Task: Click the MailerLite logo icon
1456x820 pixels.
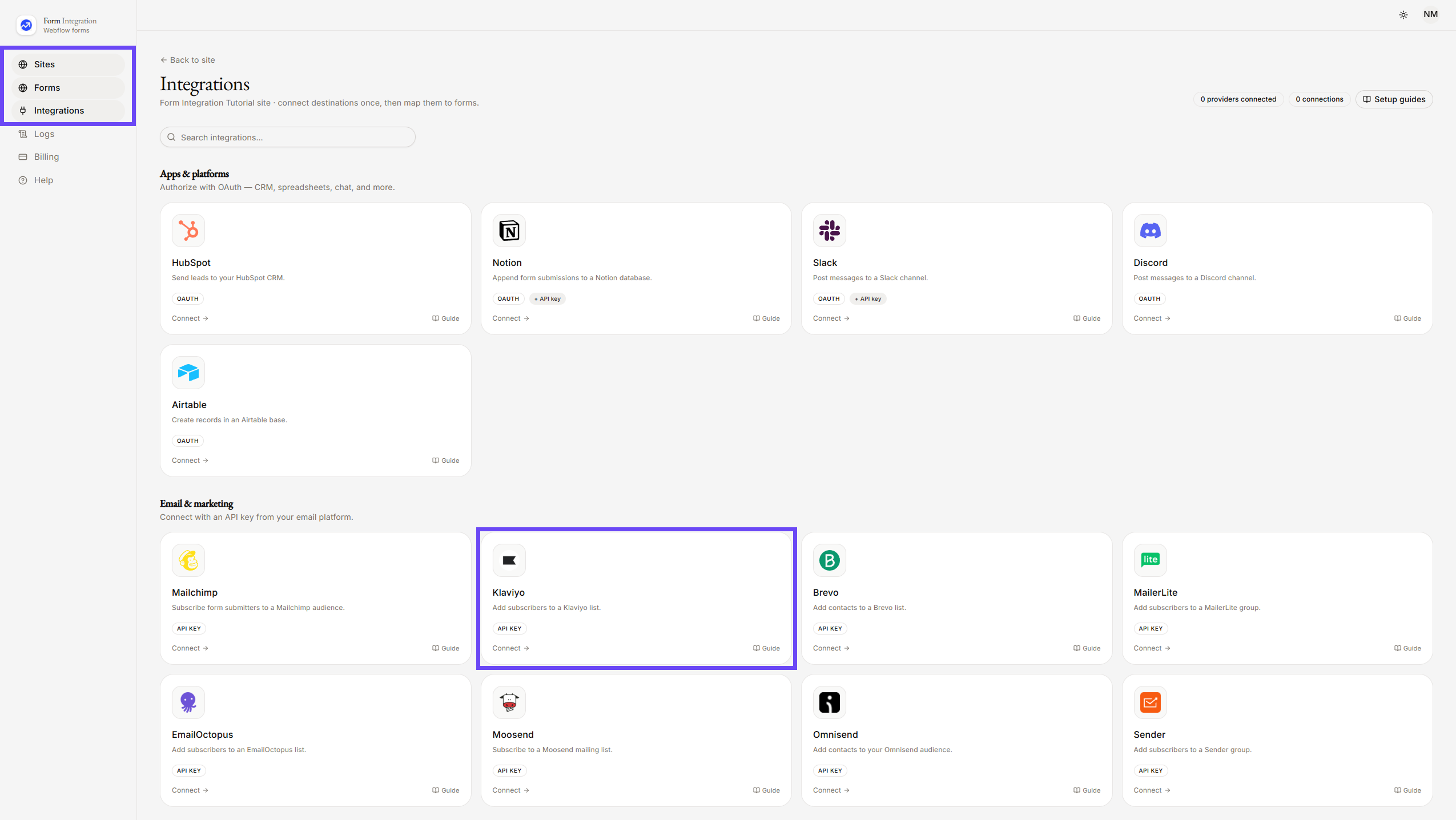Action: point(1150,560)
